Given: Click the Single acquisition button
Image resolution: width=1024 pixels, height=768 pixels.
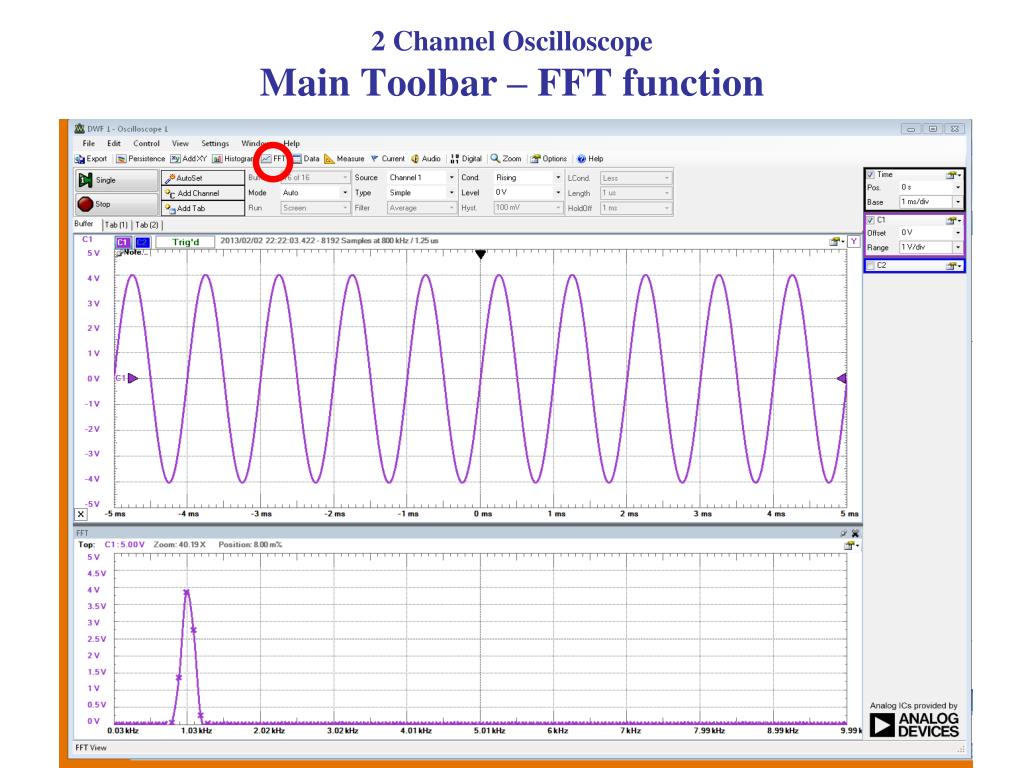Looking at the screenshot, I should [x=116, y=180].
